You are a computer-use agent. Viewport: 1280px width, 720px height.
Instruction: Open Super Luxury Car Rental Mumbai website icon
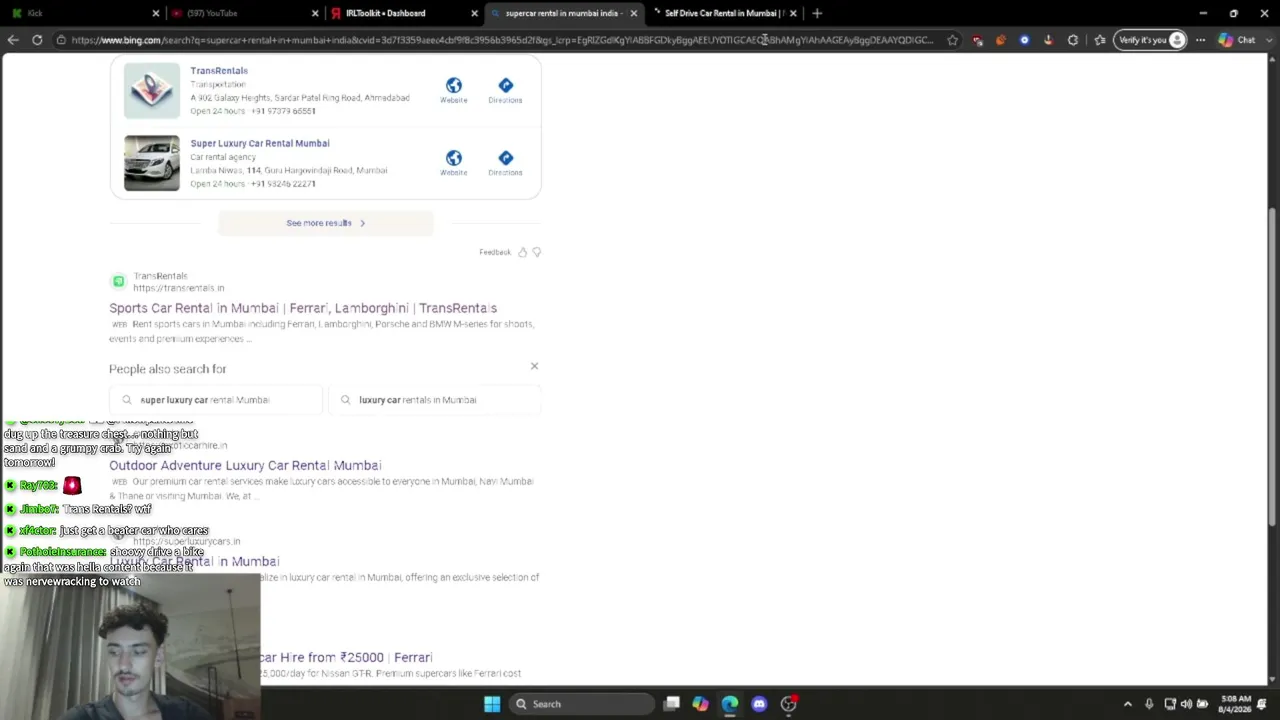(x=453, y=158)
